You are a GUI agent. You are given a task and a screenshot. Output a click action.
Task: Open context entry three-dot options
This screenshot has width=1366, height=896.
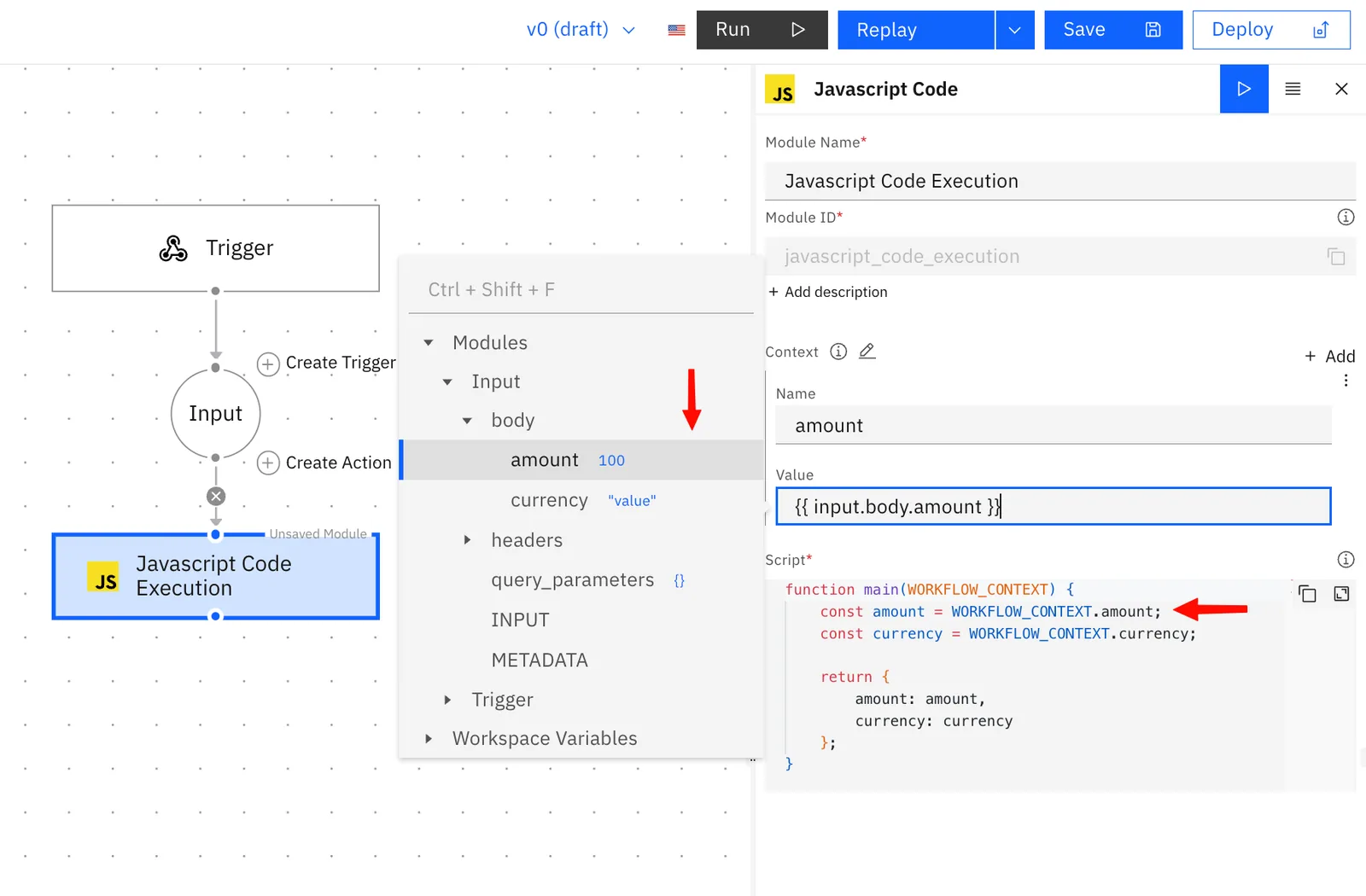click(1346, 381)
